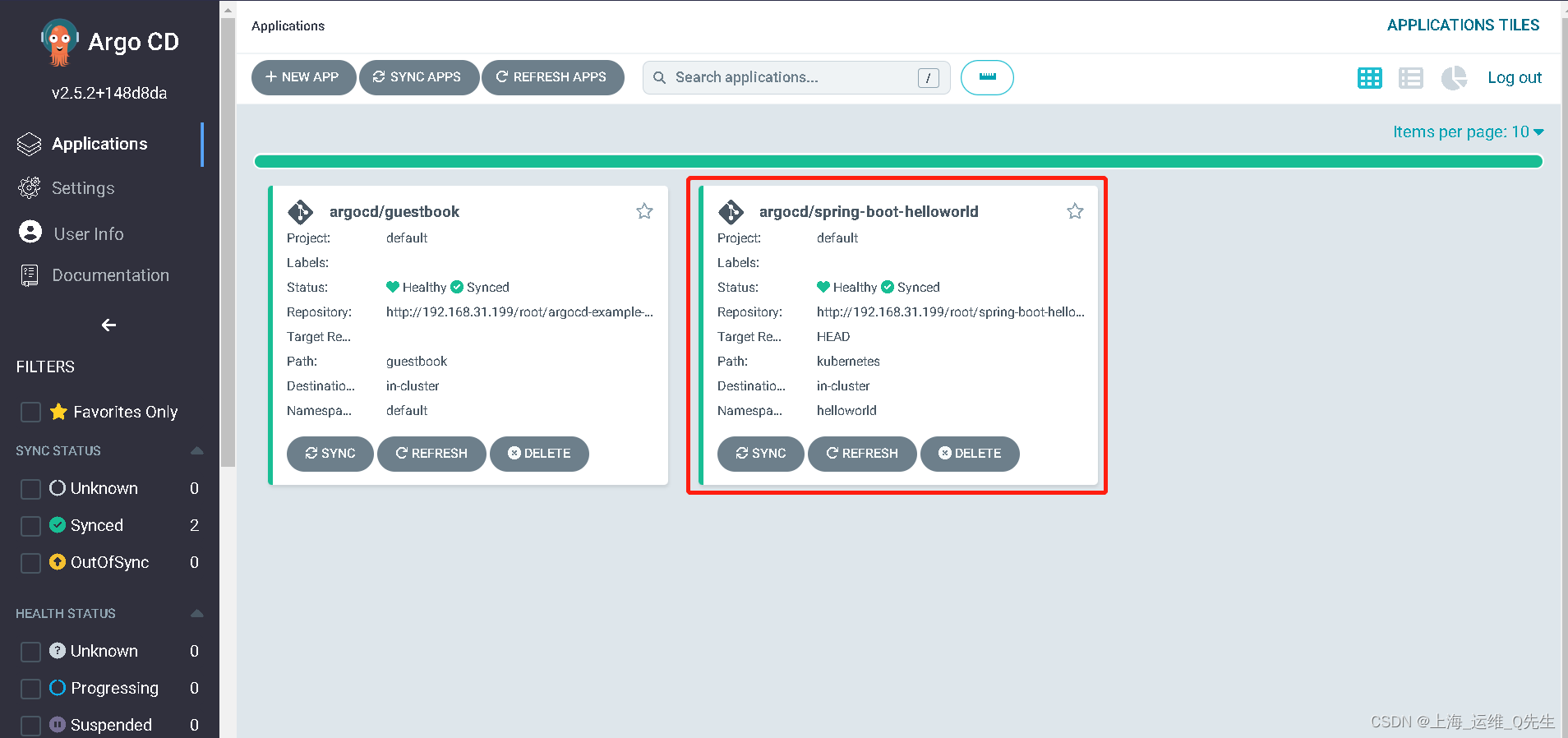Open the Settings sidebar item
This screenshot has width=1568, height=738.
pyautogui.click(x=82, y=188)
